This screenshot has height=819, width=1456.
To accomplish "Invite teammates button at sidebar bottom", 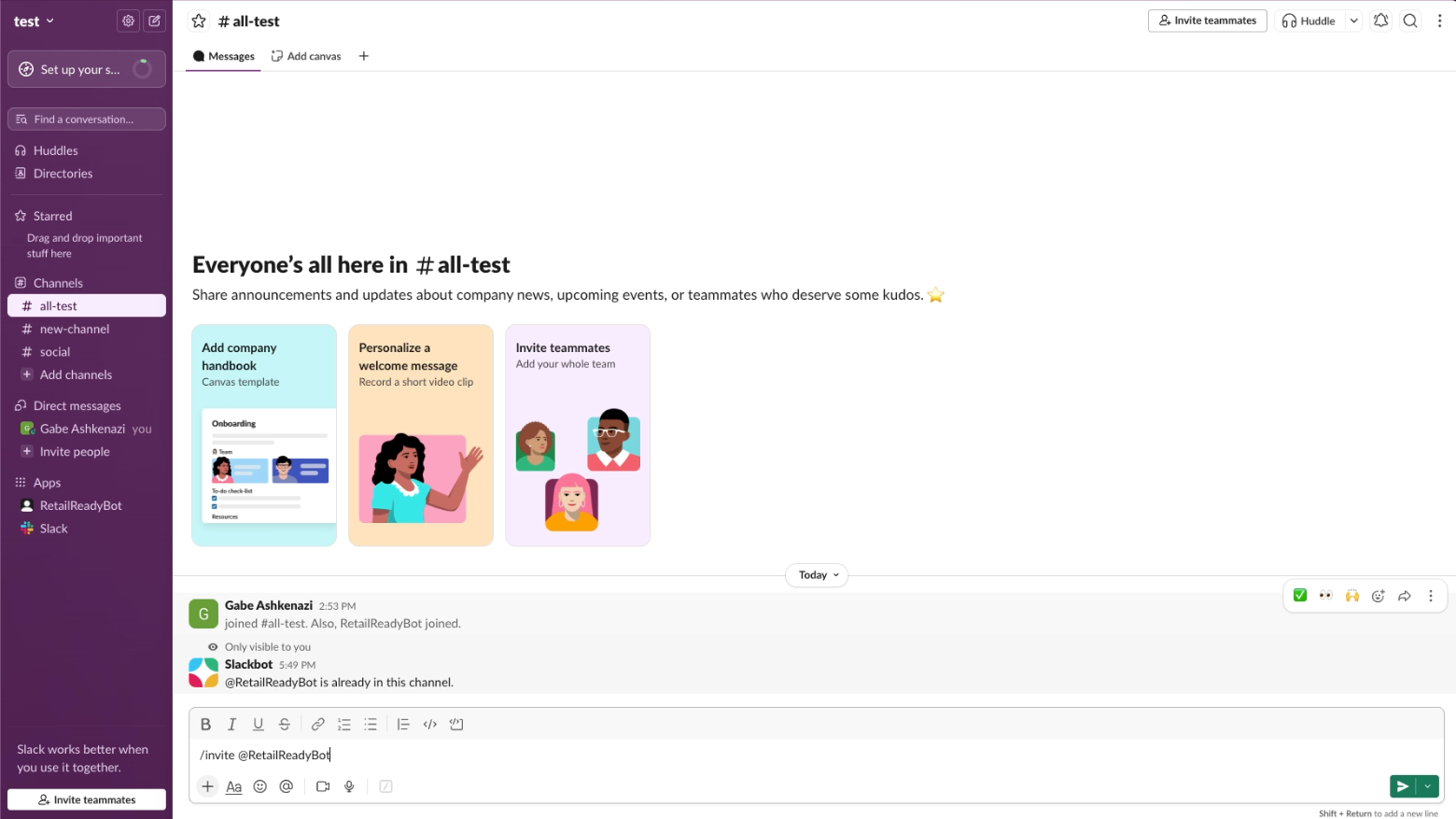I will point(87,799).
